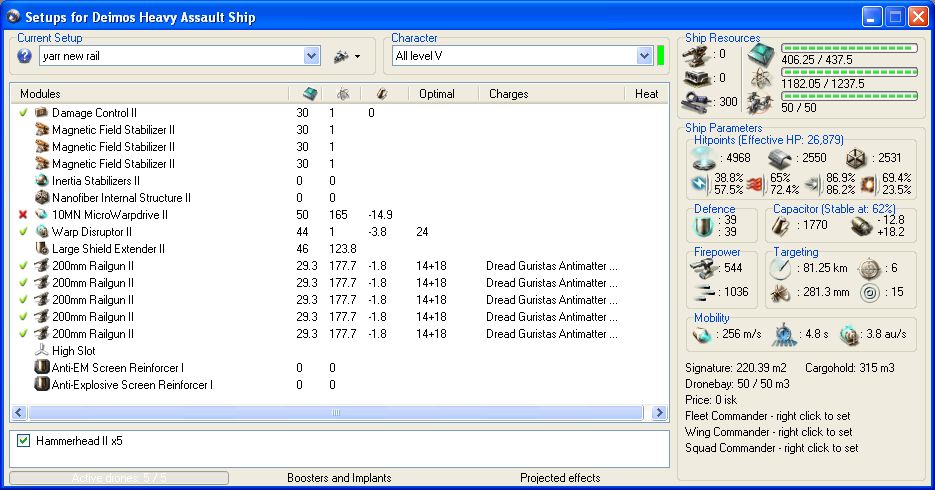935x490 pixels.
Task: Toggle the green check on Damage Control II
Action: pos(23,113)
